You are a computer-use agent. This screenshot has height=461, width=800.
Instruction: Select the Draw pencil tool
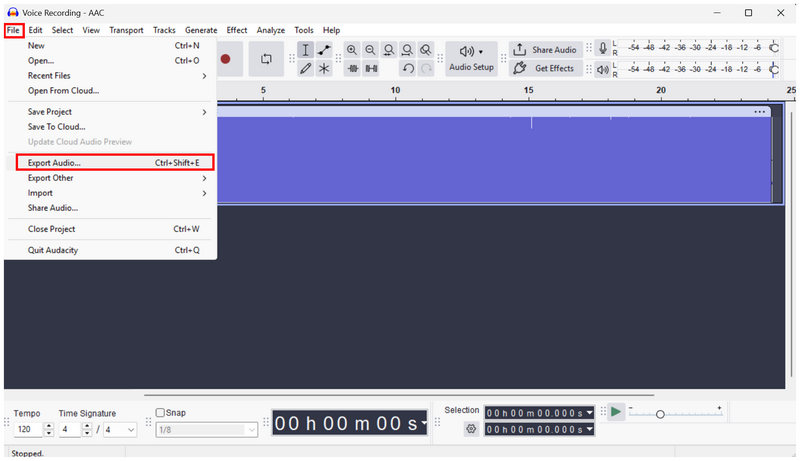(305, 68)
